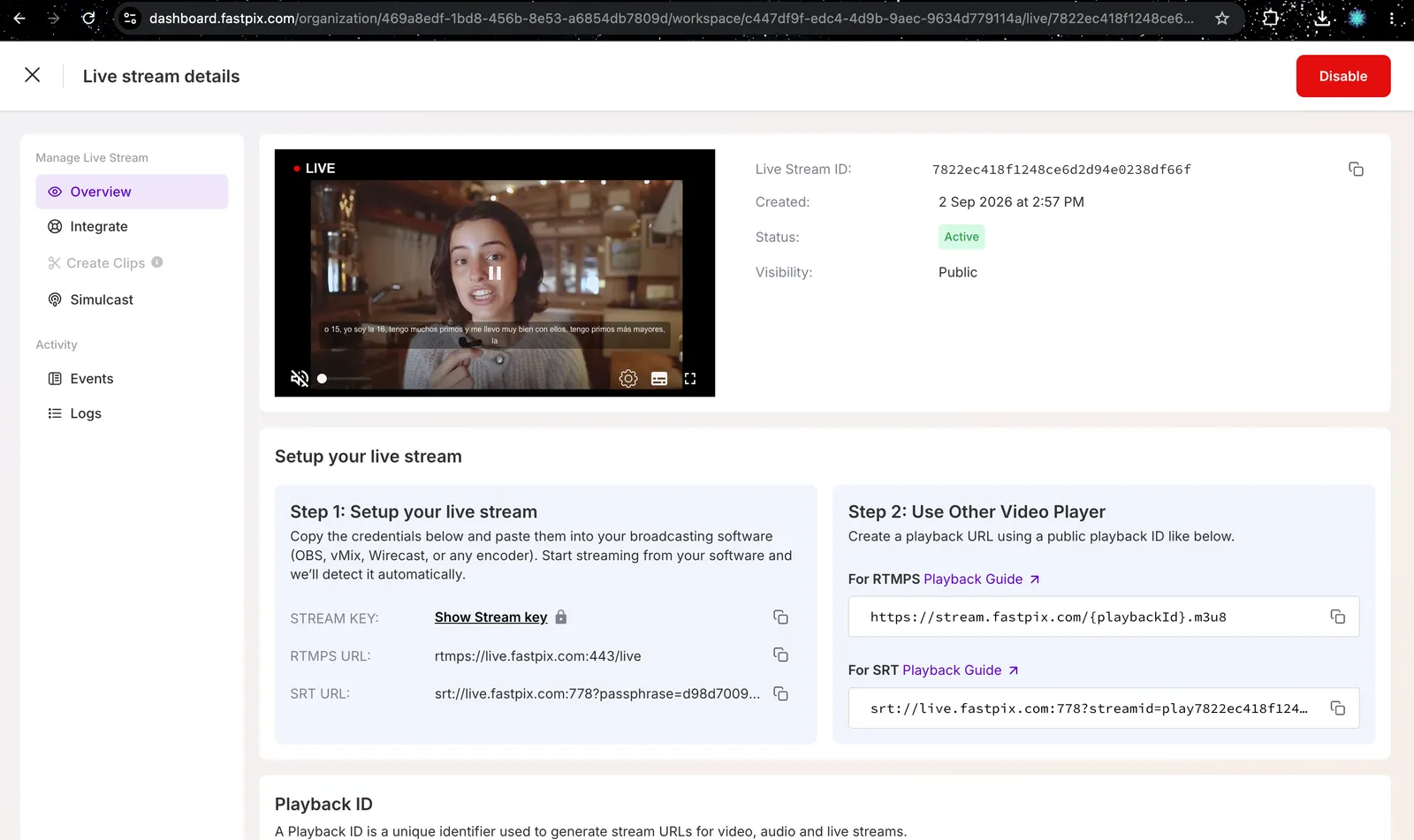This screenshot has height=840, width=1414.
Task: Copy the stream.fastpix.com m3u8 playback URL
Action: point(1337,617)
